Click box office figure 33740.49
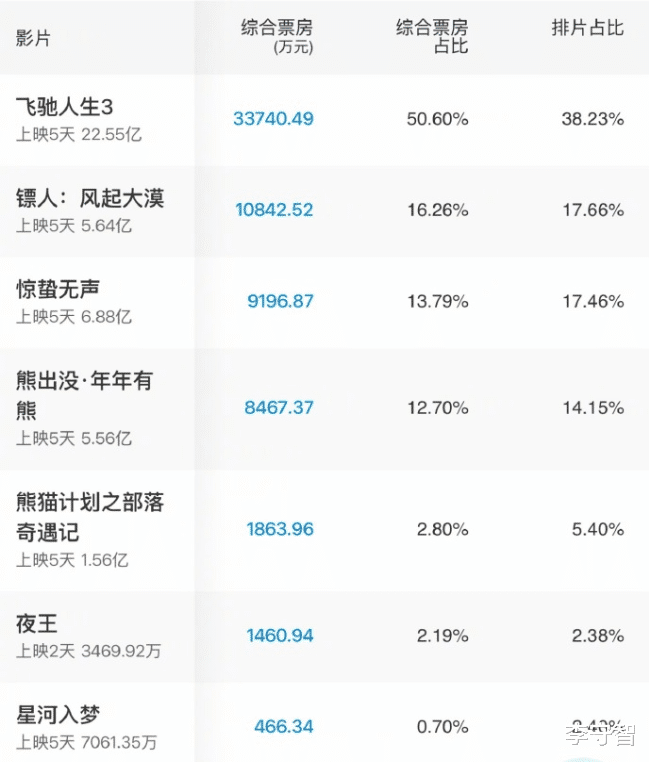This screenshot has width=649, height=762. (x=273, y=119)
